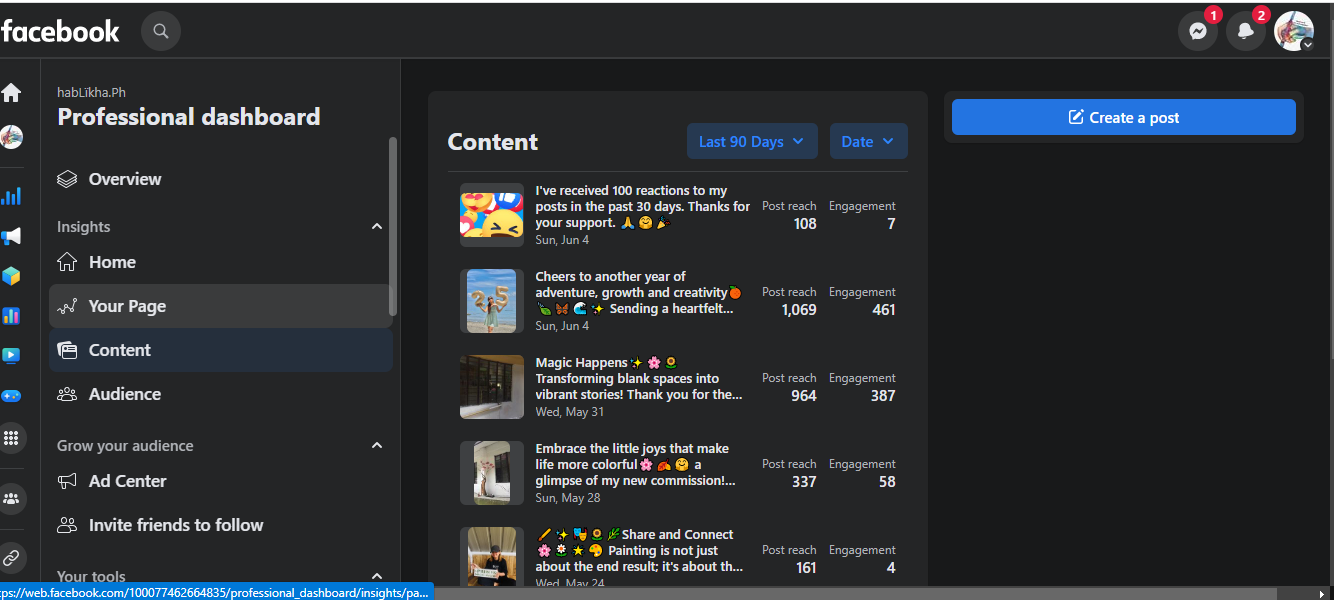This screenshot has height=600, width=1334.
Task: Click the Create a post button
Action: tap(1124, 117)
